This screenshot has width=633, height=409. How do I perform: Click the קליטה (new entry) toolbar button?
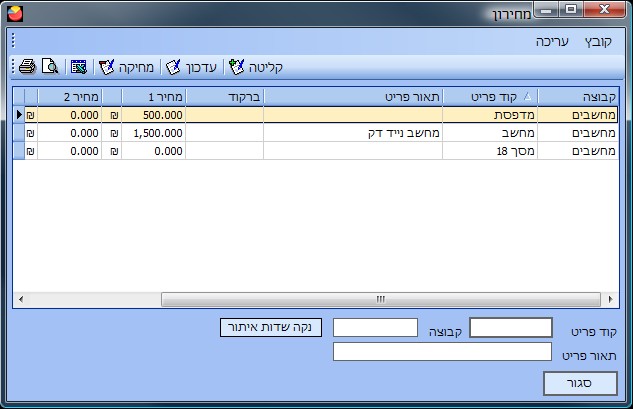(x=257, y=67)
